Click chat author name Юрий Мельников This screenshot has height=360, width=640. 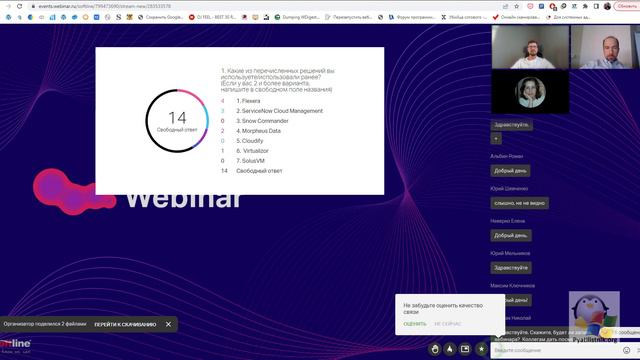click(x=510, y=253)
